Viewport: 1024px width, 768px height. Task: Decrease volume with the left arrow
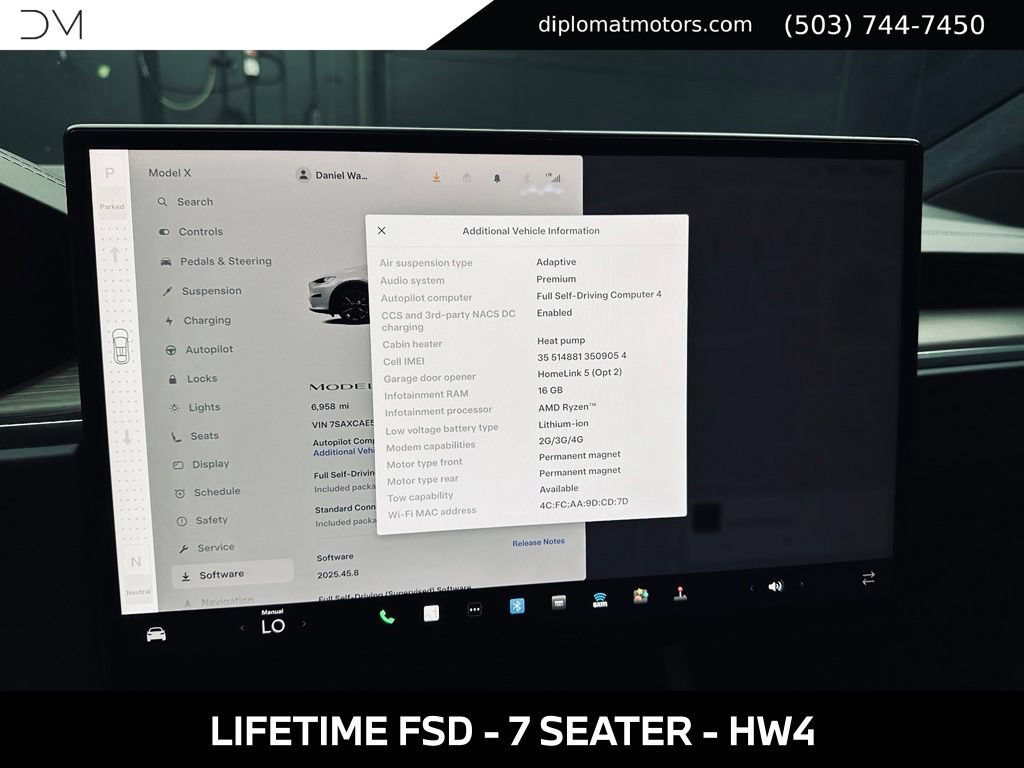coord(751,588)
